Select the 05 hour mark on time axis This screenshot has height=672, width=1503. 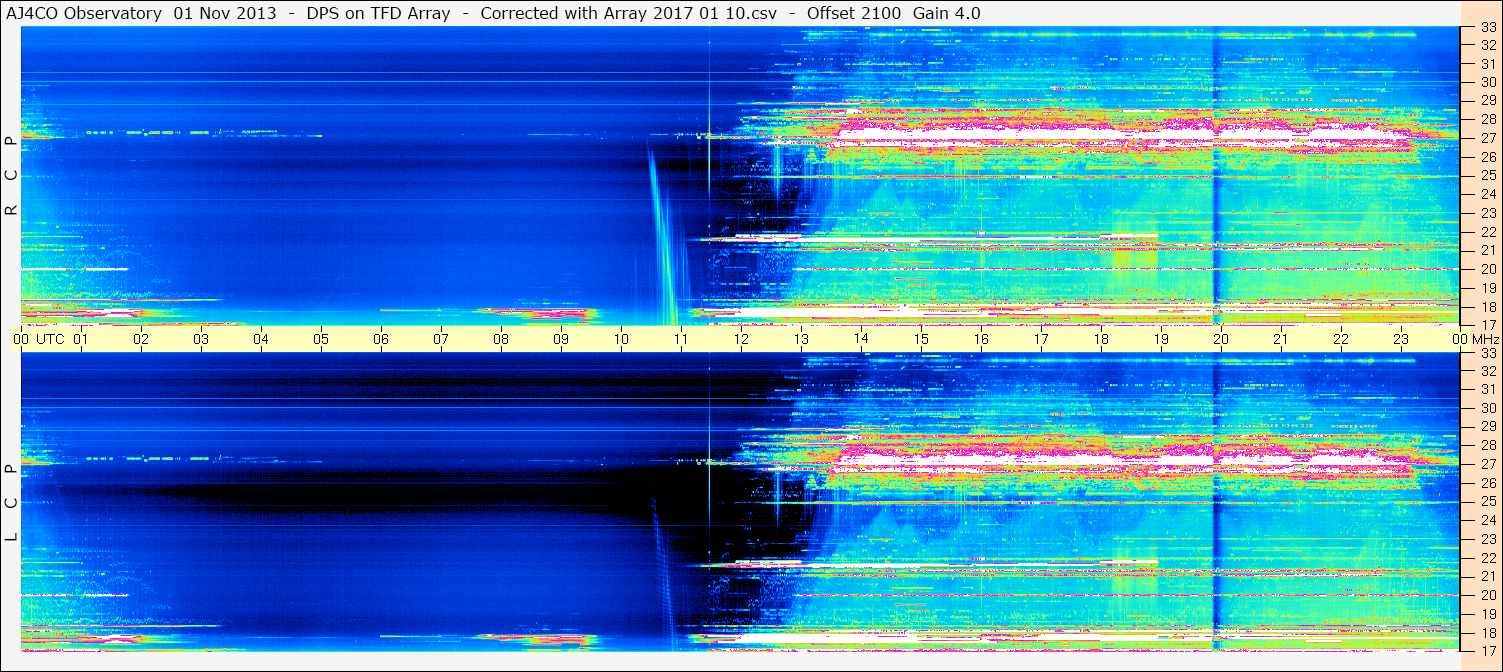321,340
